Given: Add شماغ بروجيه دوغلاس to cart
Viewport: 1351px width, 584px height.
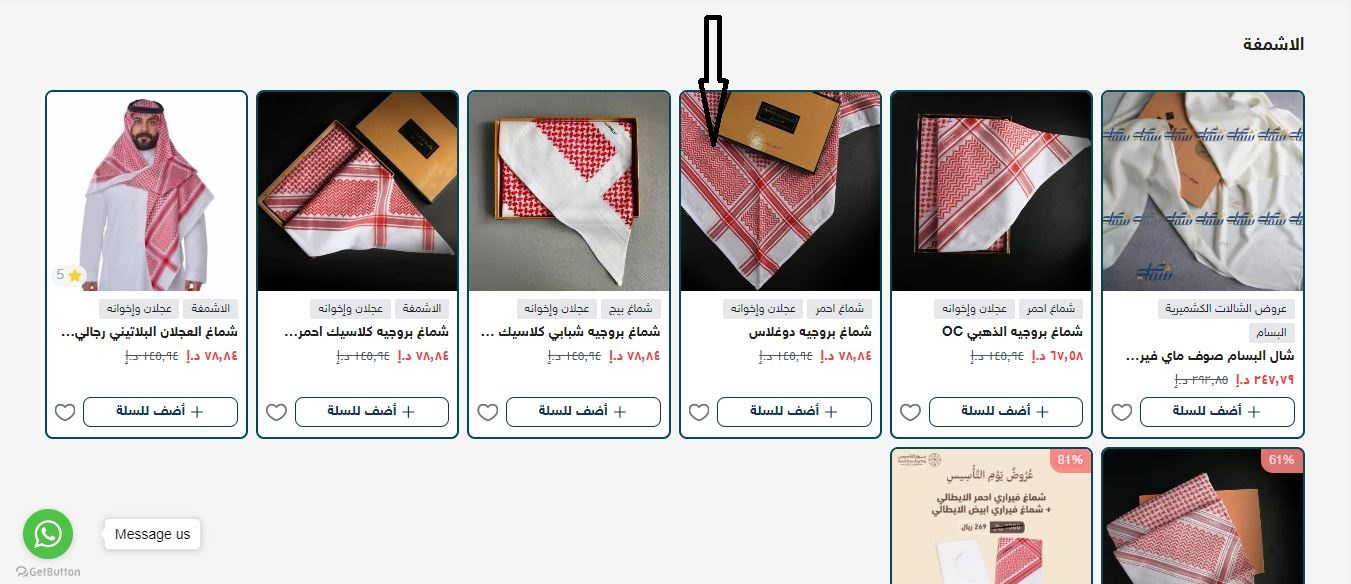Looking at the screenshot, I should pos(794,412).
